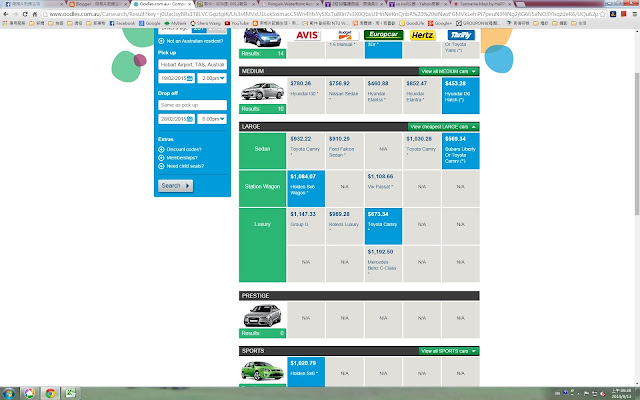640x400 pixels.
Task: Click the AVIS logo column header
Action: (x=306, y=36)
